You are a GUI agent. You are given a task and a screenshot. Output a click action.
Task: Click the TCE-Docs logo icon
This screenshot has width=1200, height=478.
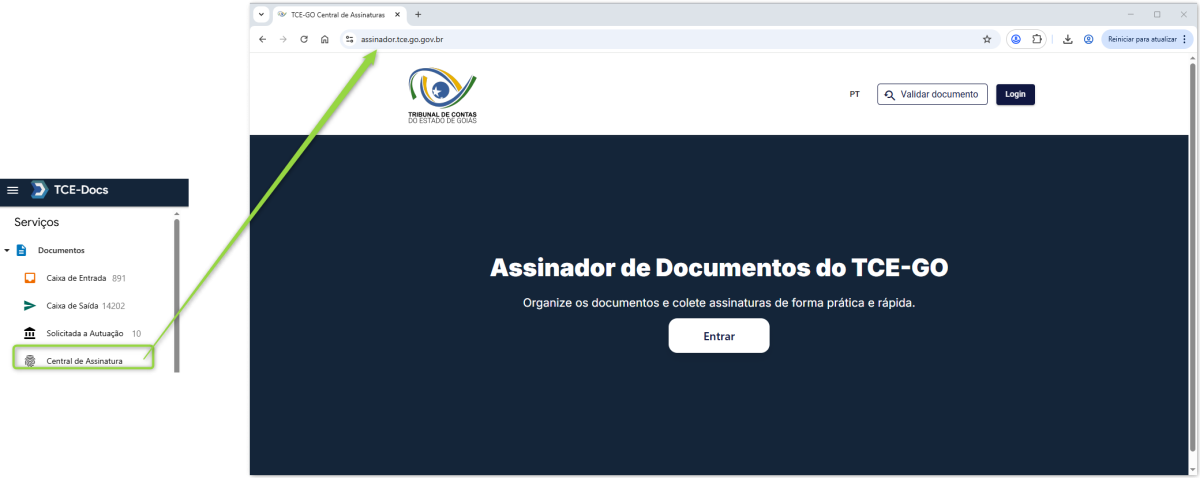(x=39, y=189)
